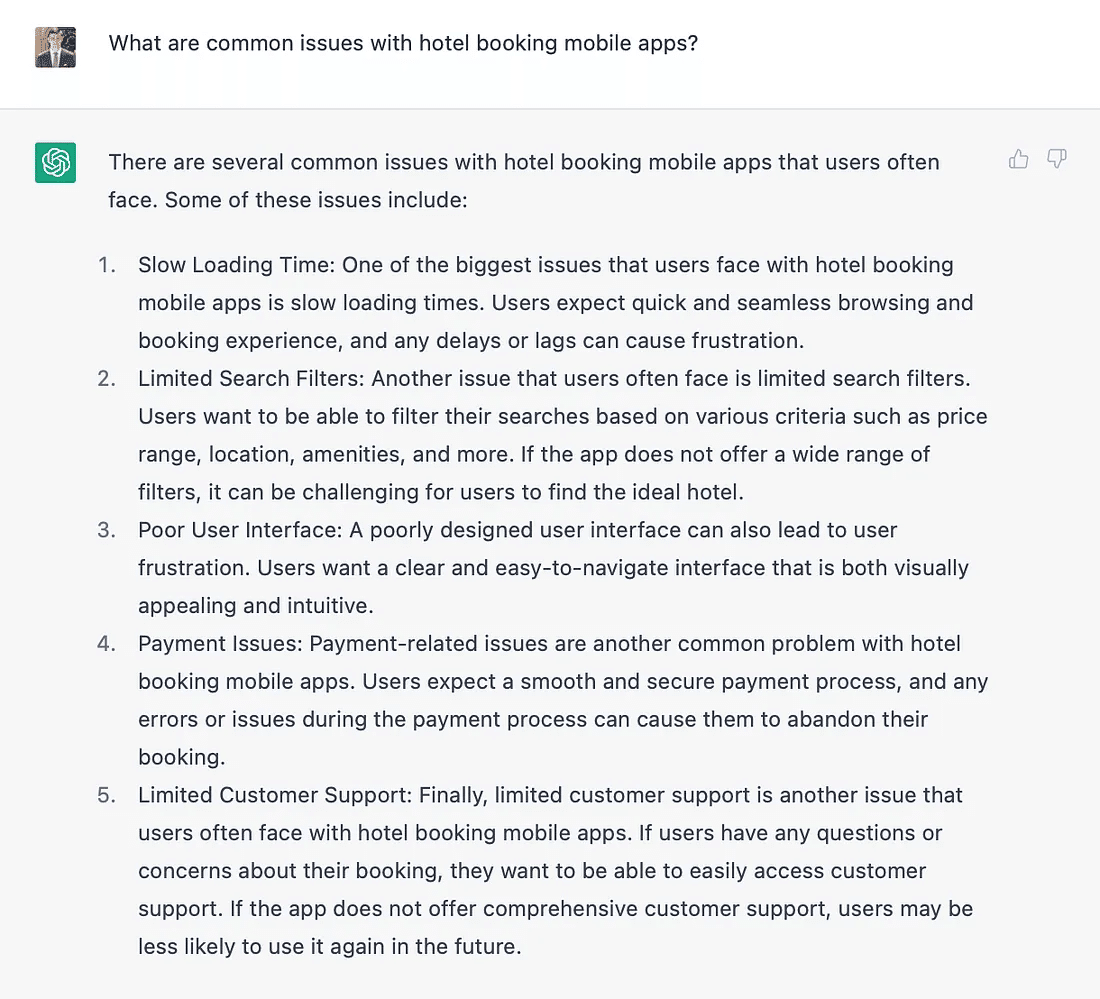Click the response's opening sentence

[523, 162]
